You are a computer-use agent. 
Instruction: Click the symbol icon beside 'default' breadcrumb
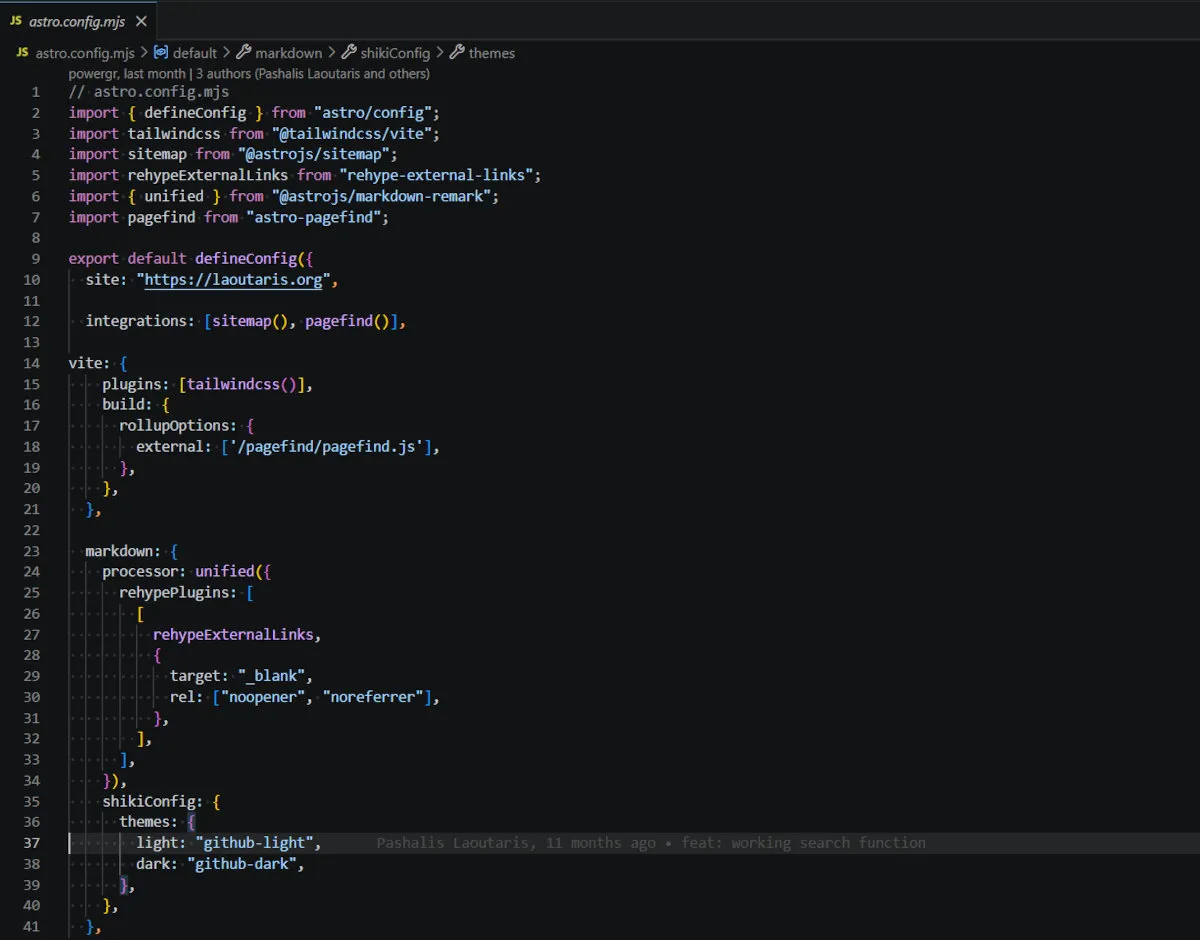point(161,53)
